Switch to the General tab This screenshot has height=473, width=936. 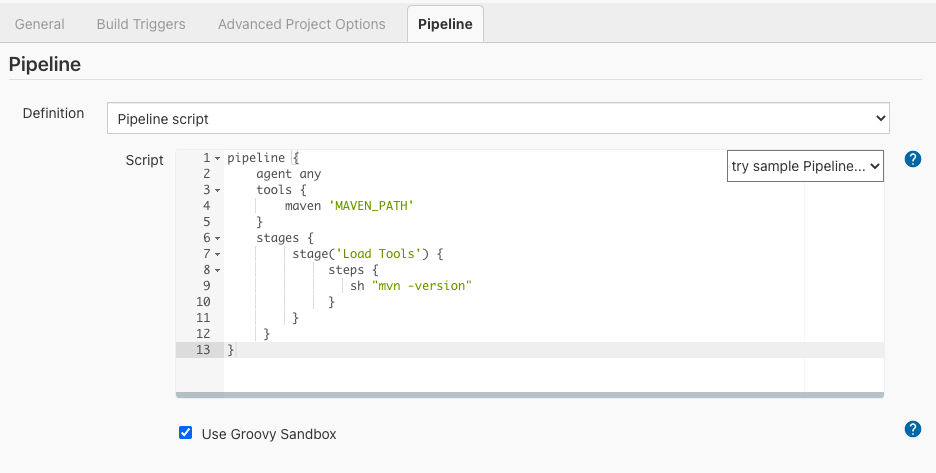40,24
